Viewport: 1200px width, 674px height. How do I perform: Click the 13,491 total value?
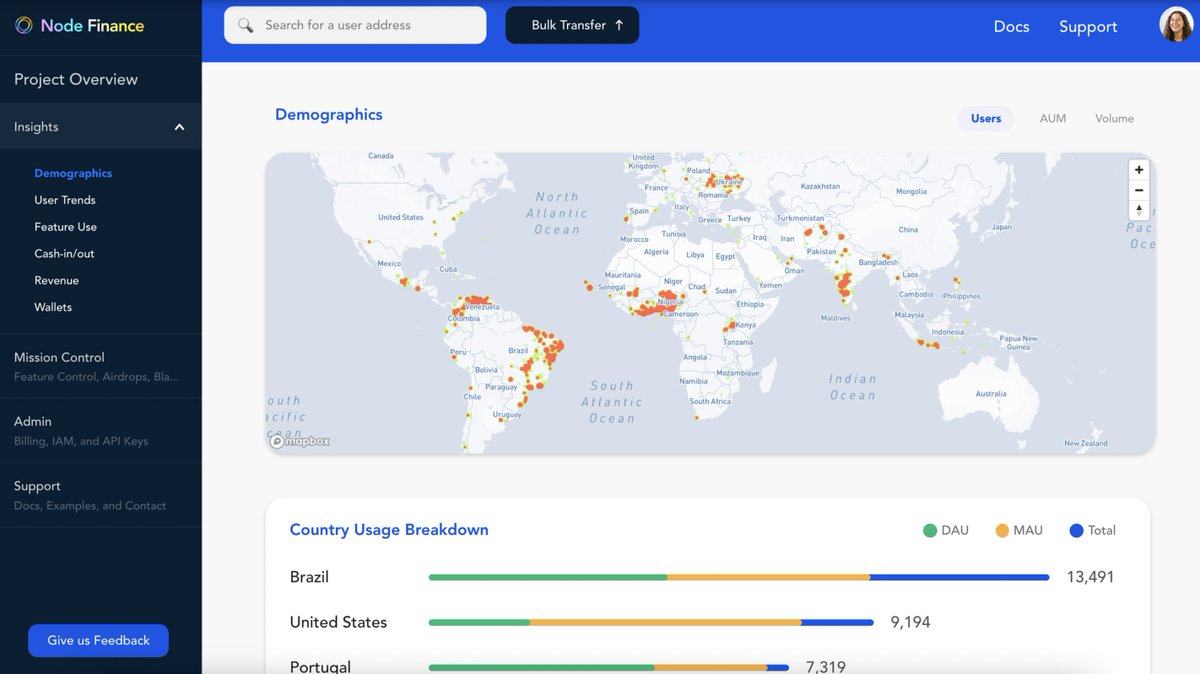click(1090, 577)
